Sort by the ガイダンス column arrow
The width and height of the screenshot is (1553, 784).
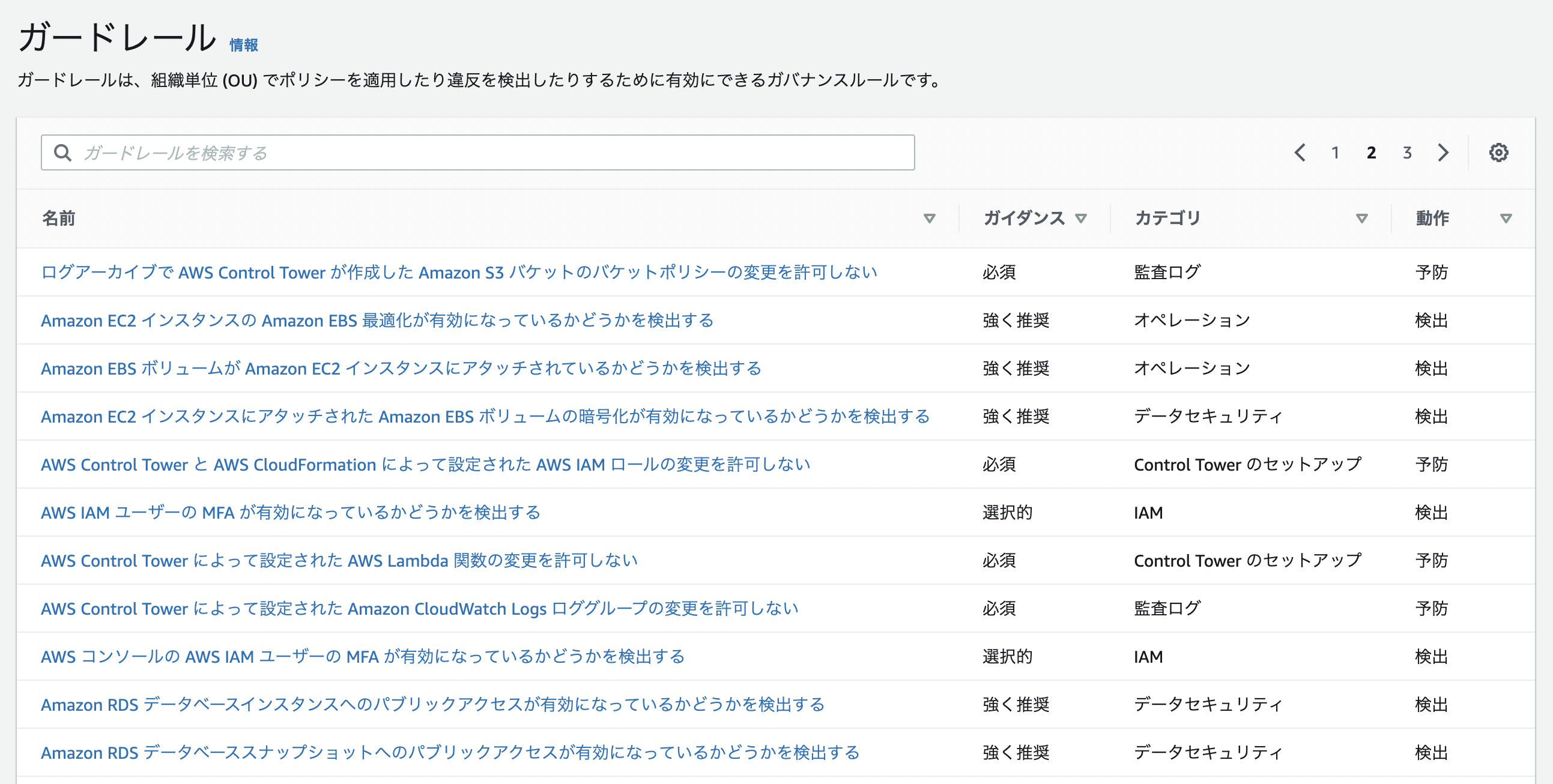[1081, 218]
